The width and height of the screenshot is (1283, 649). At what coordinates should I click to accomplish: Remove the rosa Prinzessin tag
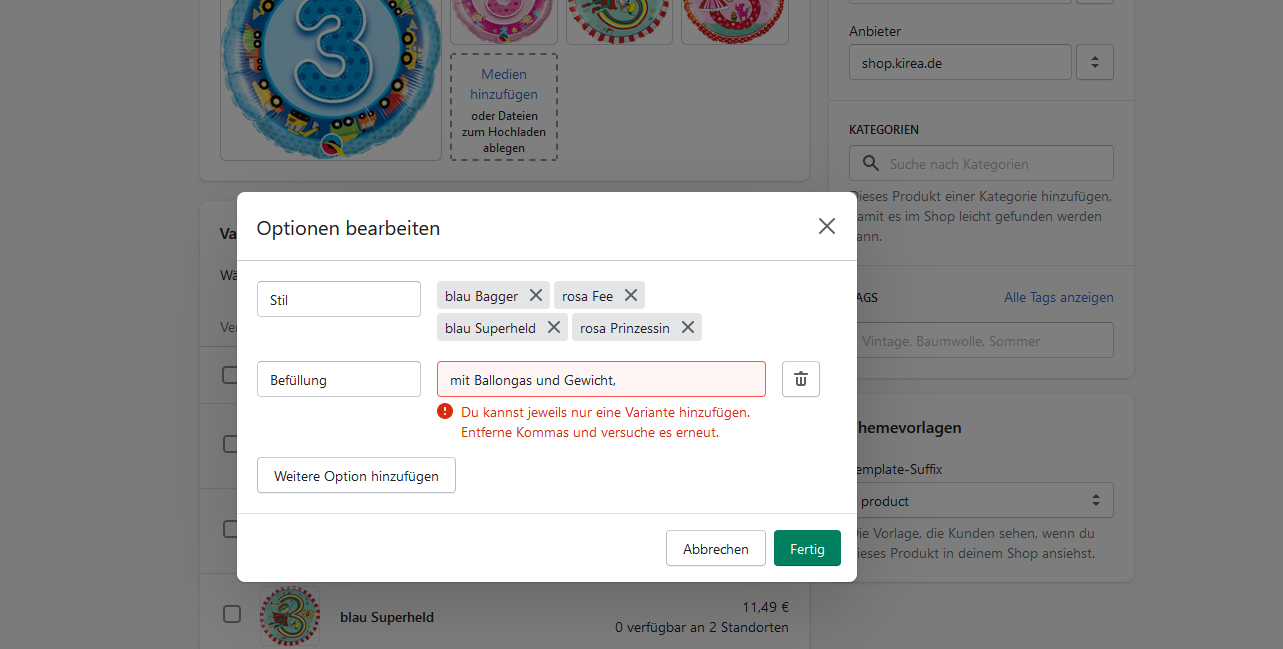click(x=688, y=327)
